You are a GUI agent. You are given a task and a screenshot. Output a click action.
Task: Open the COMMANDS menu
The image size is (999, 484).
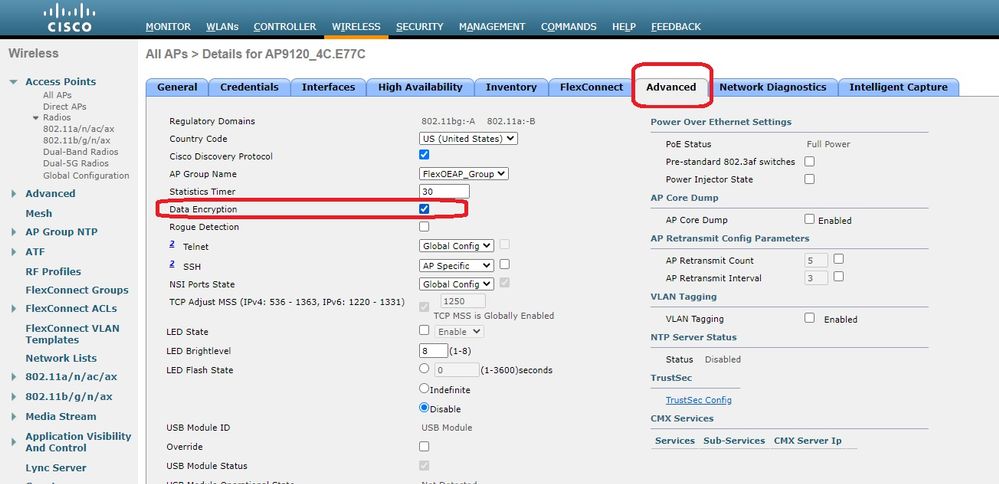point(569,27)
